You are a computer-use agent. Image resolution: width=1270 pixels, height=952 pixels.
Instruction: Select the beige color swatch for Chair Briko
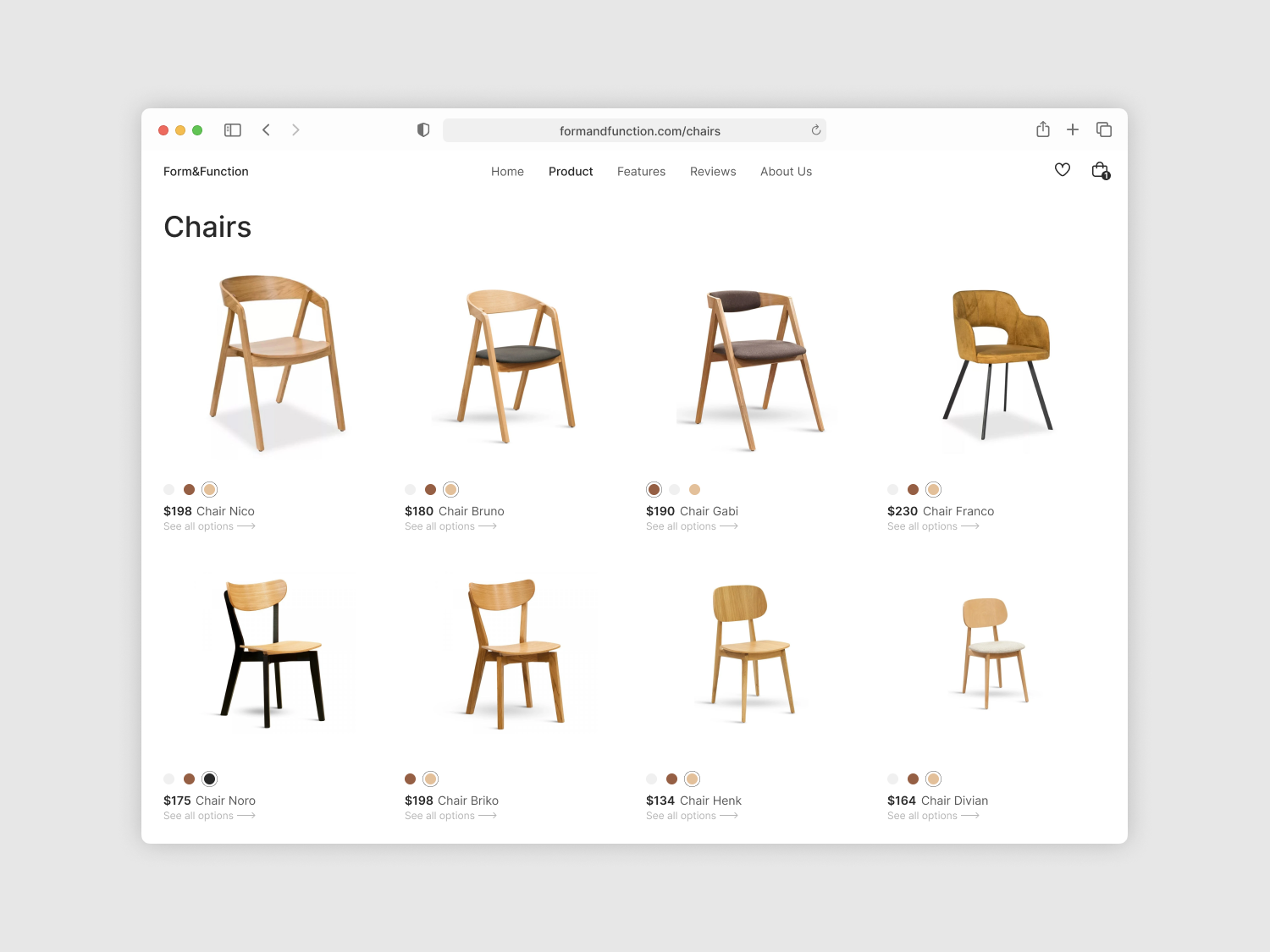tap(431, 779)
